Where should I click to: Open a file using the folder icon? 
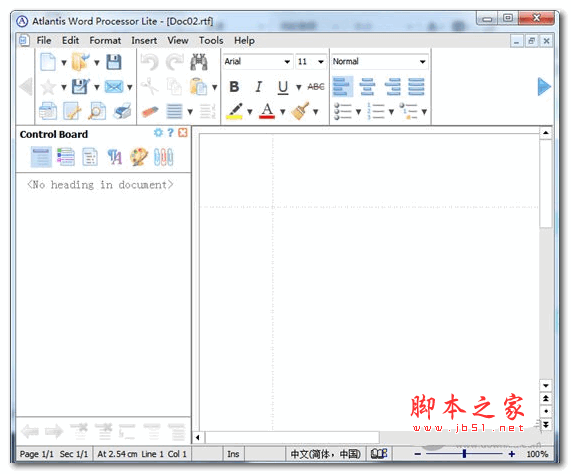point(80,62)
